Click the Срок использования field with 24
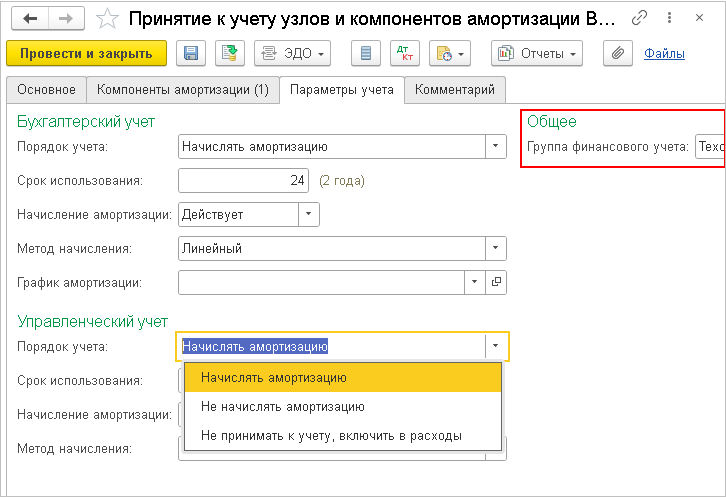 [x=241, y=181]
